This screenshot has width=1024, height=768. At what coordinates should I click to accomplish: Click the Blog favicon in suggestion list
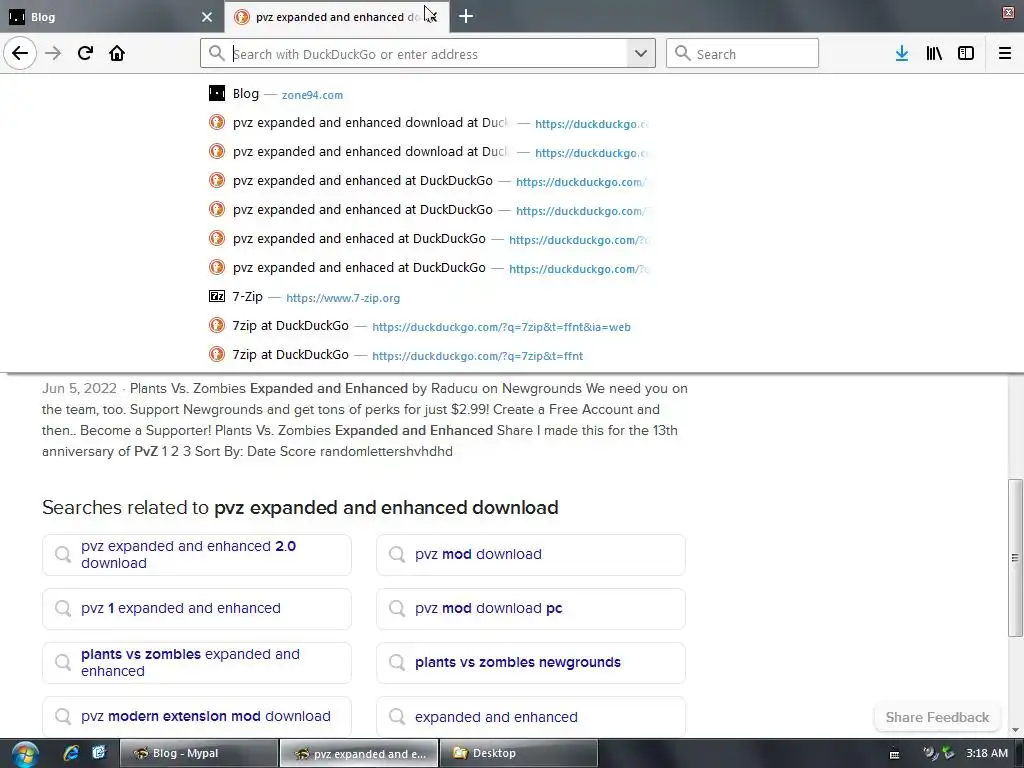coord(217,93)
